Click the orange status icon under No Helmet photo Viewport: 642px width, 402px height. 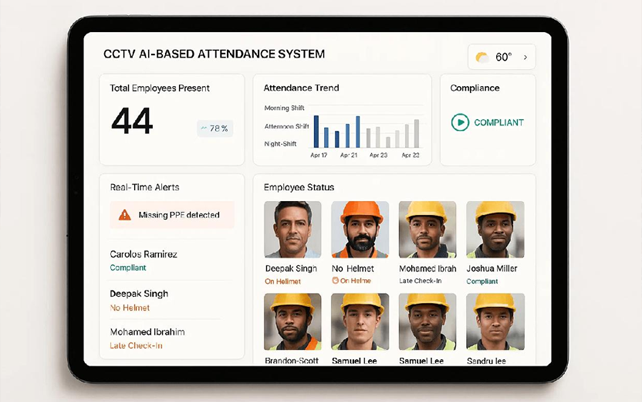pyautogui.click(x=335, y=281)
